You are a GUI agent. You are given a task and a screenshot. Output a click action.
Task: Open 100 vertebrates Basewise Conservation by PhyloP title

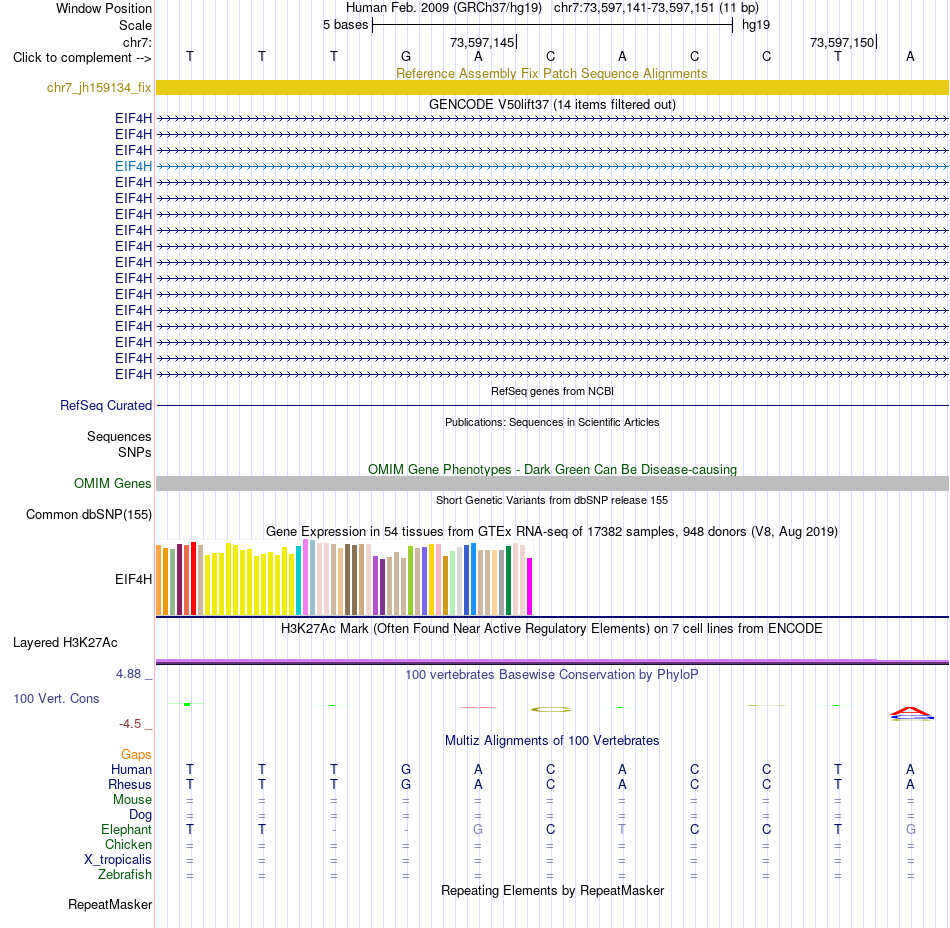pyautogui.click(x=552, y=674)
